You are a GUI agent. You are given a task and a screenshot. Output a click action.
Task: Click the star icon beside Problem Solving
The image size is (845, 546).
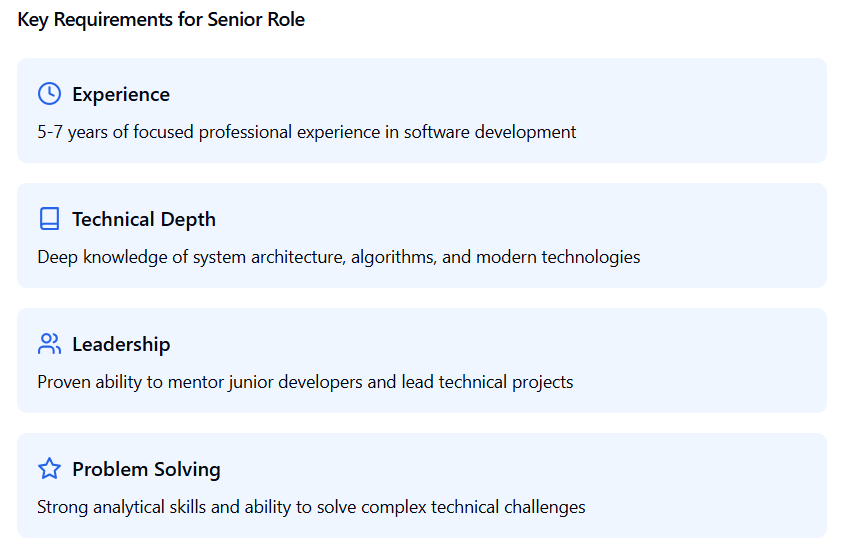(x=50, y=468)
